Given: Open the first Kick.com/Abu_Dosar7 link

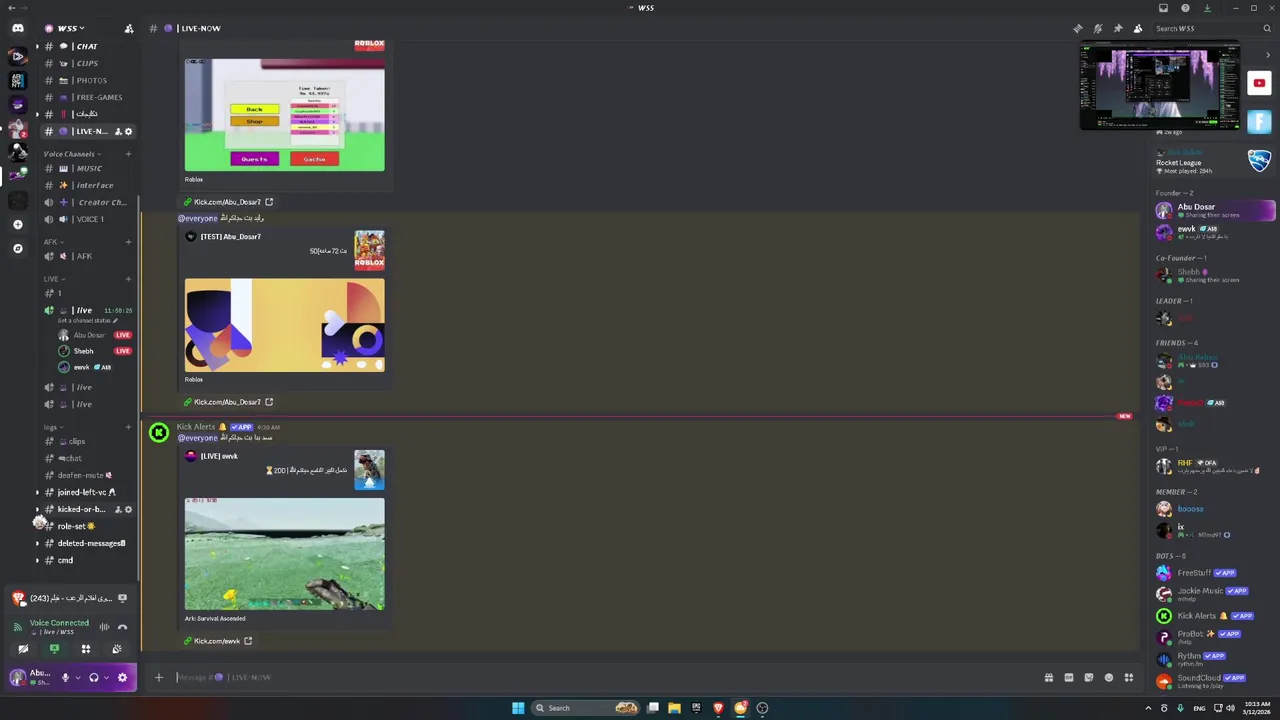Looking at the screenshot, I should 227,202.
